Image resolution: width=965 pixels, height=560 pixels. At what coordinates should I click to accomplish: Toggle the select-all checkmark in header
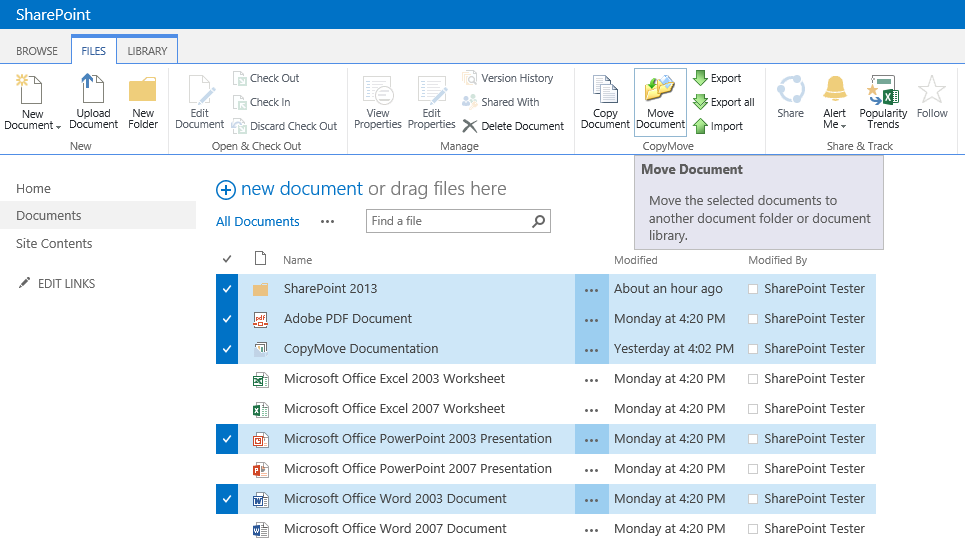click(227, 259)
